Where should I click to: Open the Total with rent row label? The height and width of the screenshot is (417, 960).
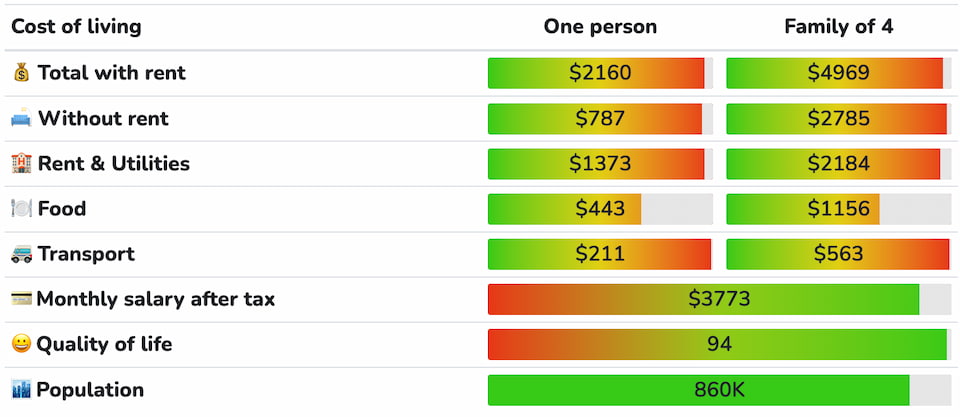tap(111, 73)
